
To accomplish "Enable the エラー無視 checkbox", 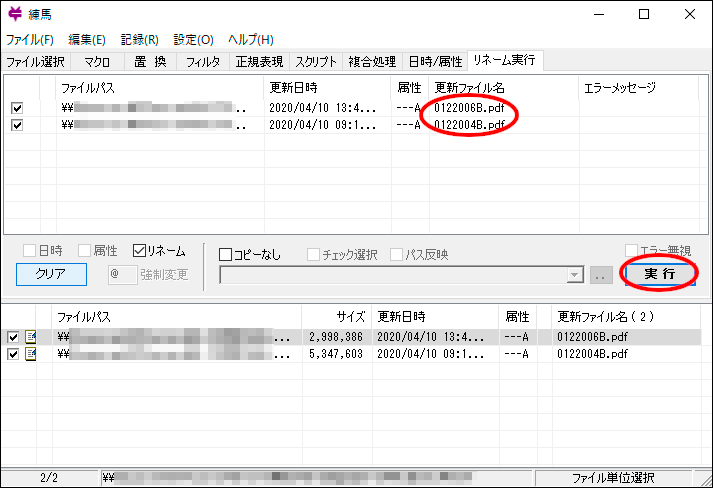I will point(631,250).
